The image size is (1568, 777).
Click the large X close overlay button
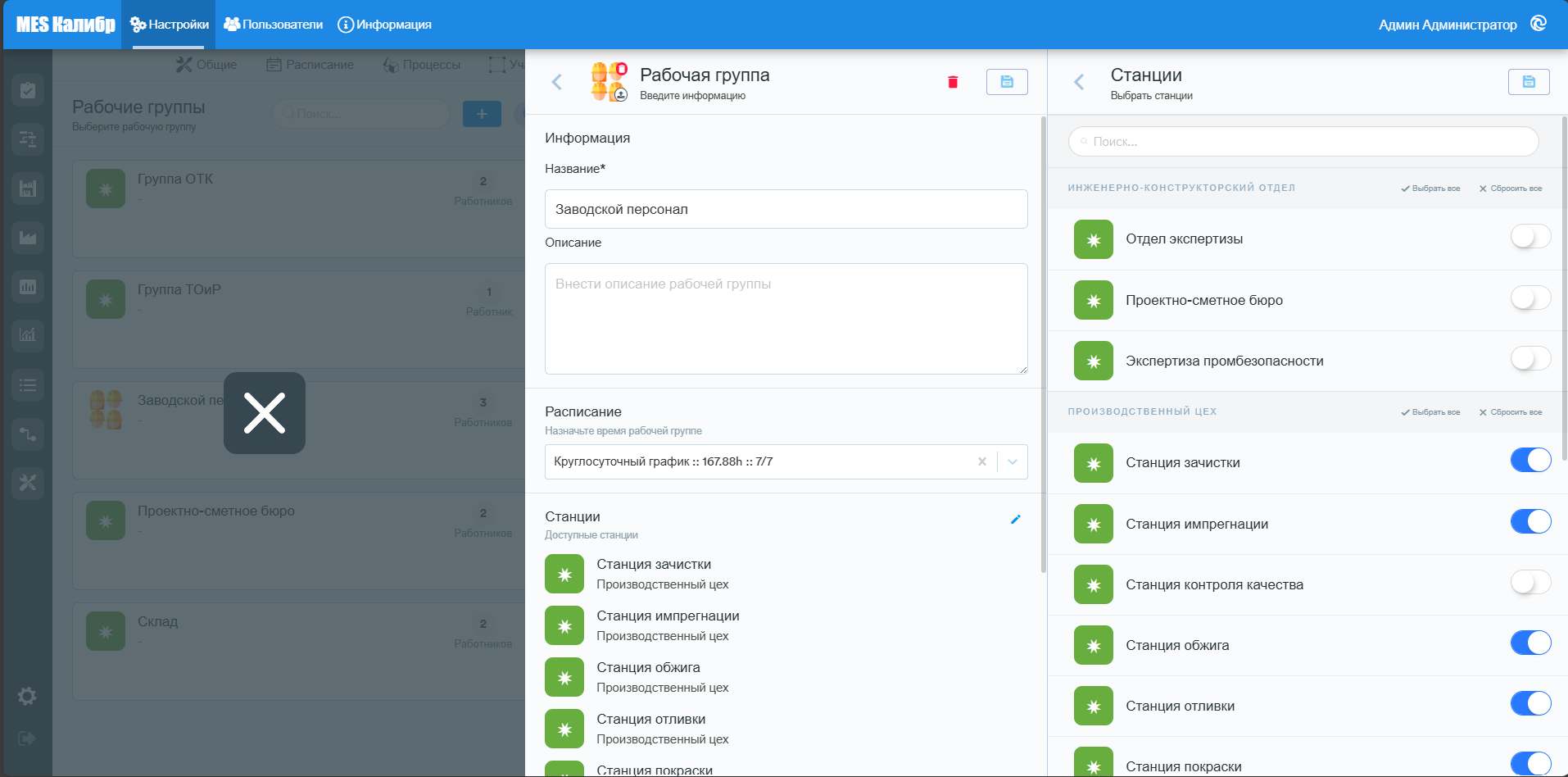(265, 413)
